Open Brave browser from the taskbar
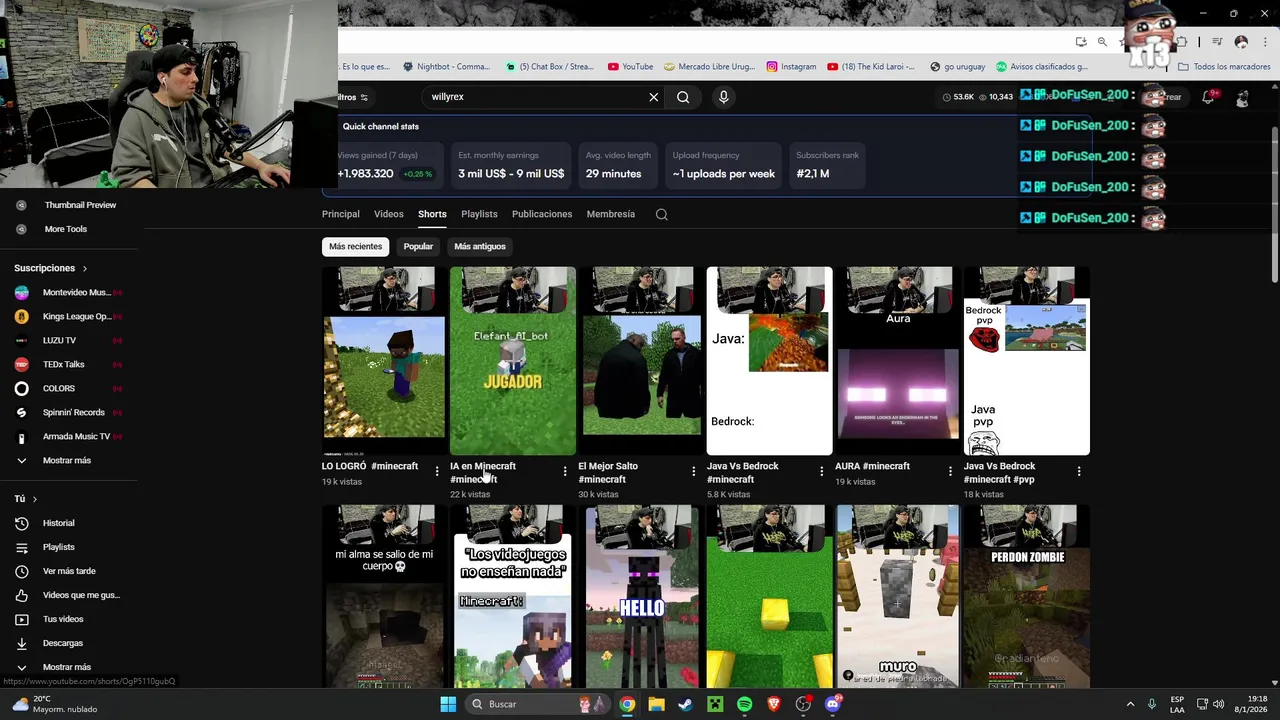 (774, 704)
